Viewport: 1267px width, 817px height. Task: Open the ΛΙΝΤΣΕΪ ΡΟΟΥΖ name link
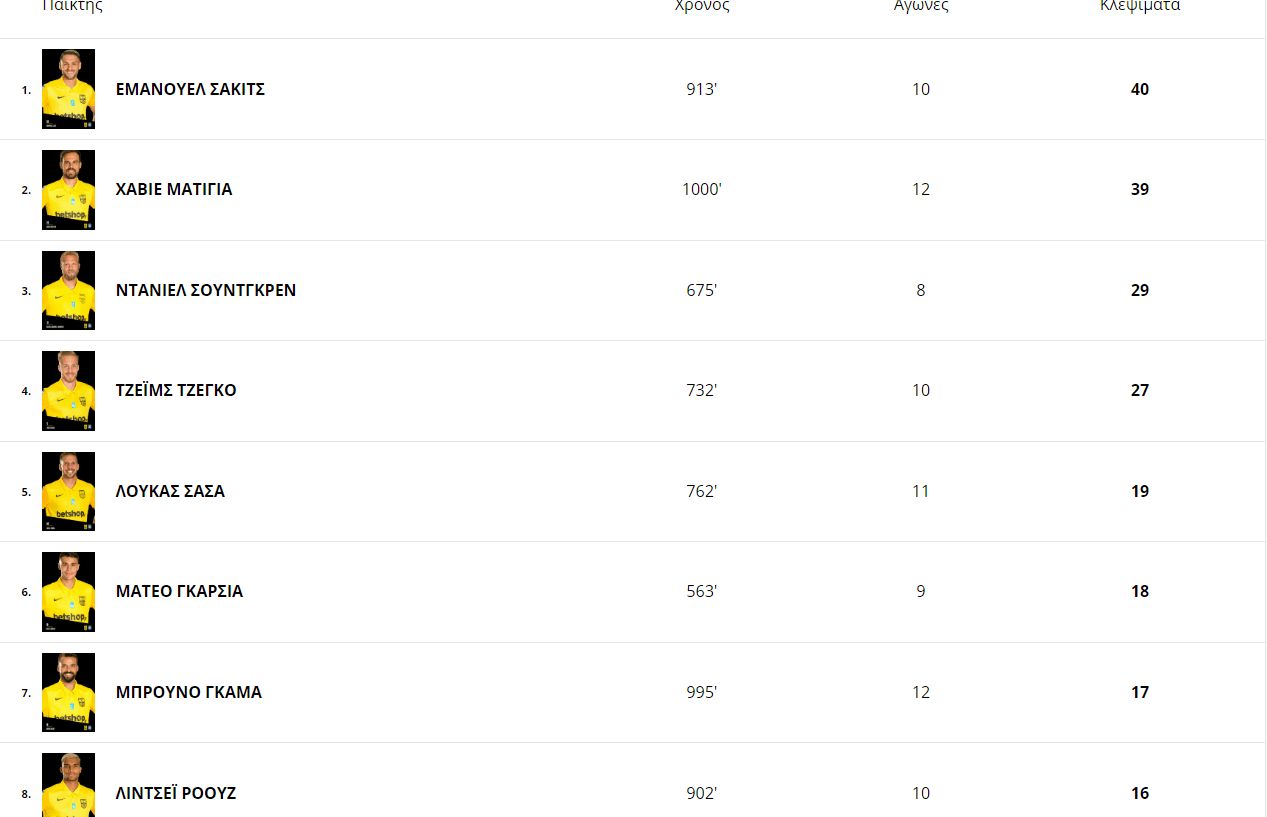[x=176, y=794]
